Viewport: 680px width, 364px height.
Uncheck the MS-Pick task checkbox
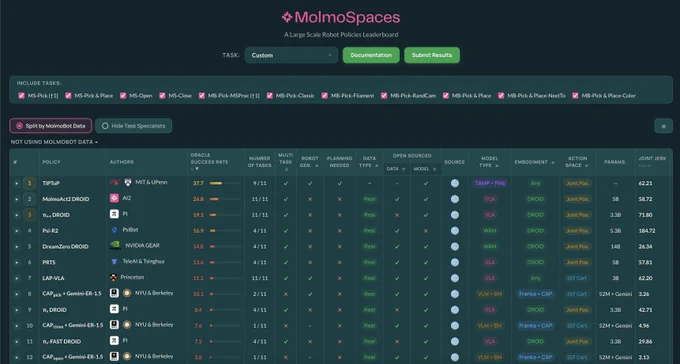pos(21,95)
